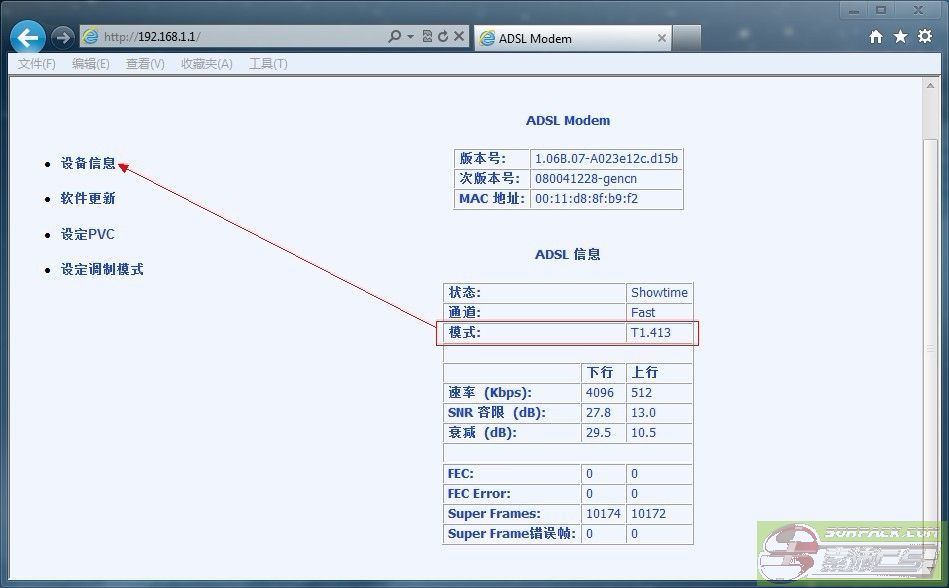Select the ADSL Modem tab

tap(560, 38)
